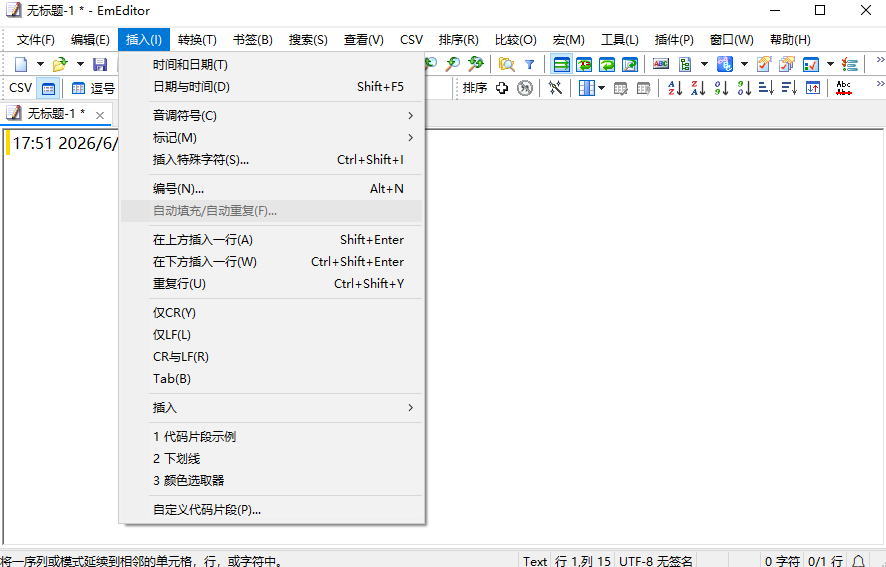
Task: Click the grayed circular sort icon
Action: pos(525,88)
